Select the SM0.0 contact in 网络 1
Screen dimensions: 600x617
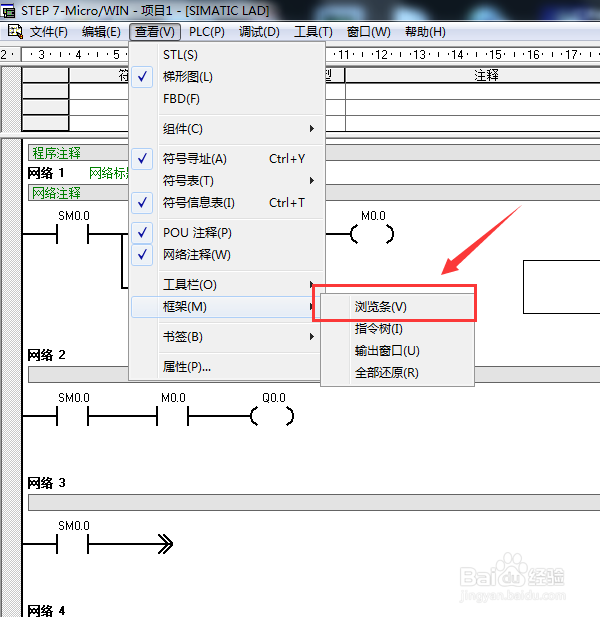point(73,234)
